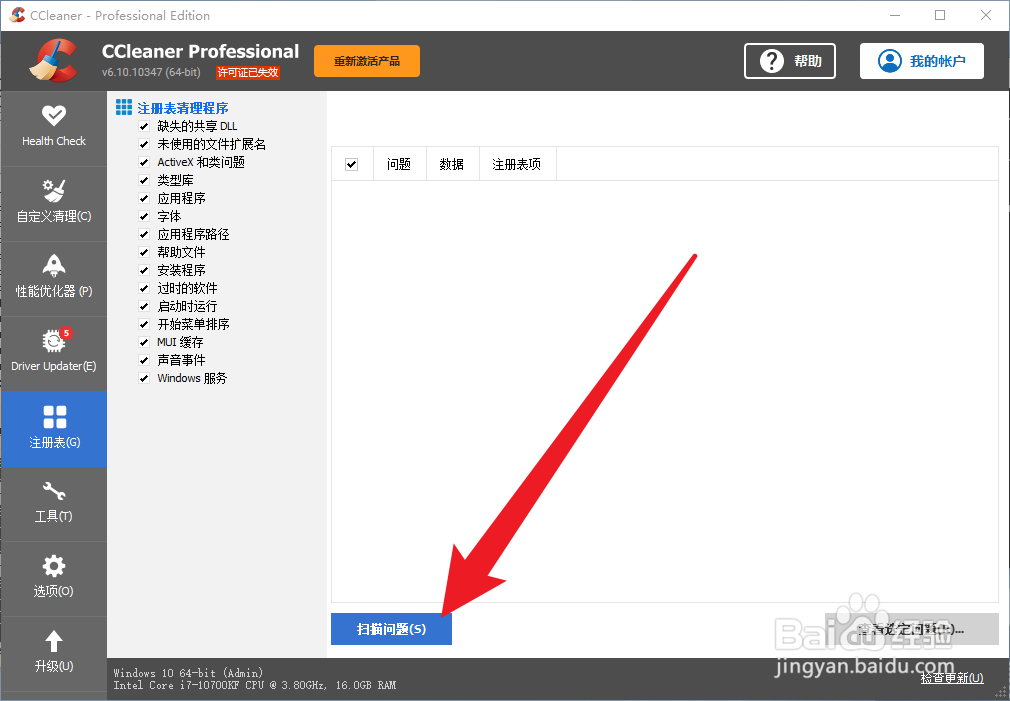Screen dimensions: 1010x701
Task: Maximize the CCleaner window
Action: coord(940,15)
